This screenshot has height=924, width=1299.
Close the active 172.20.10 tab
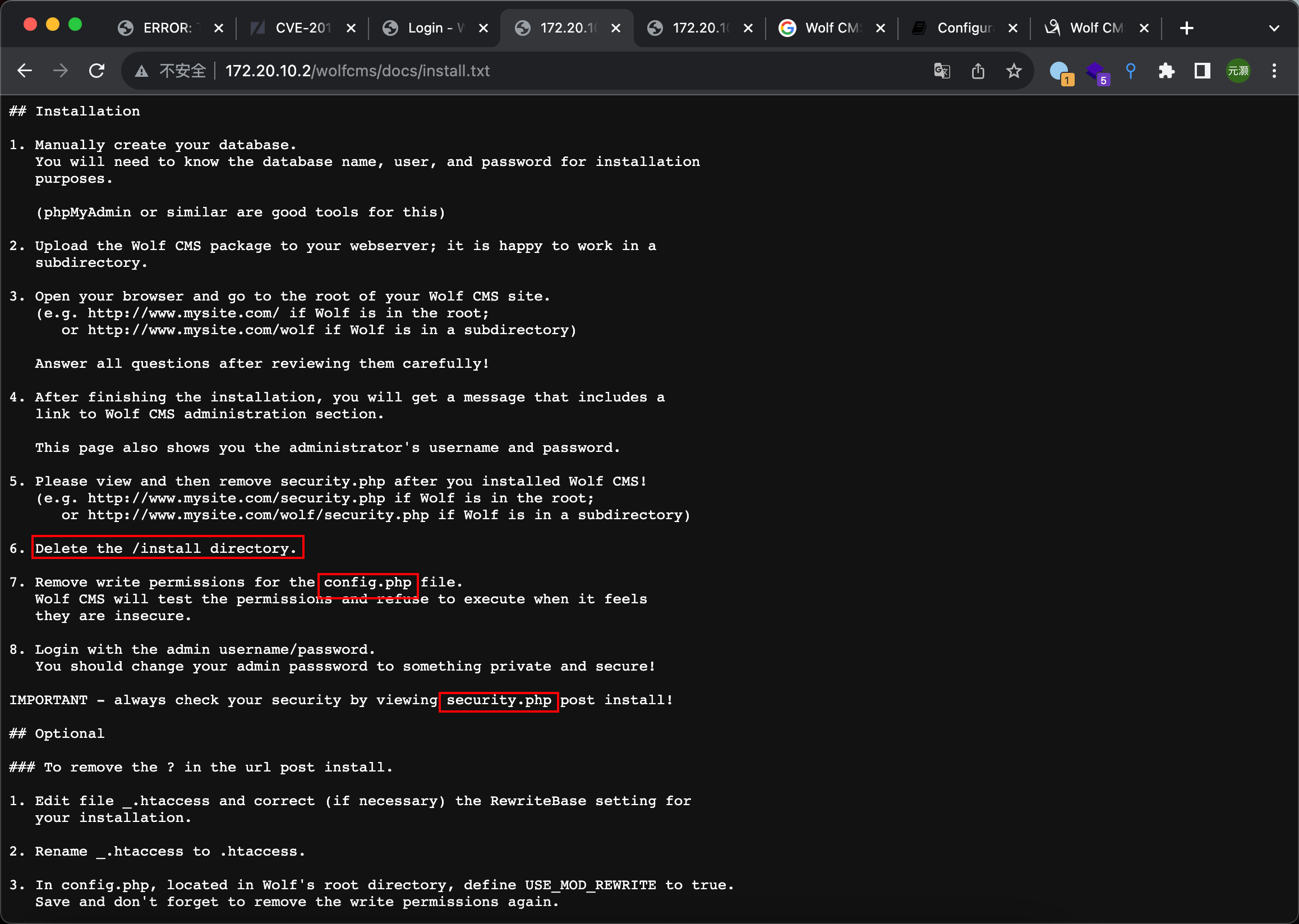(x=616, y=28)
